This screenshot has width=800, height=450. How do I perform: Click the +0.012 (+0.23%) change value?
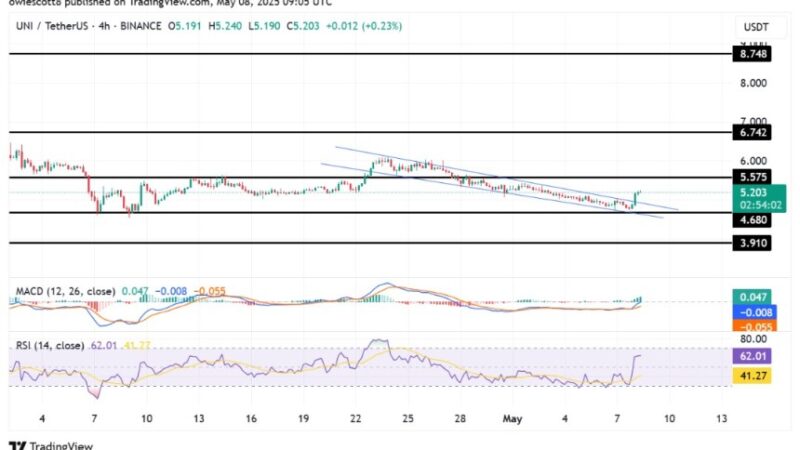pyautogui.click(x=364, y=26)
